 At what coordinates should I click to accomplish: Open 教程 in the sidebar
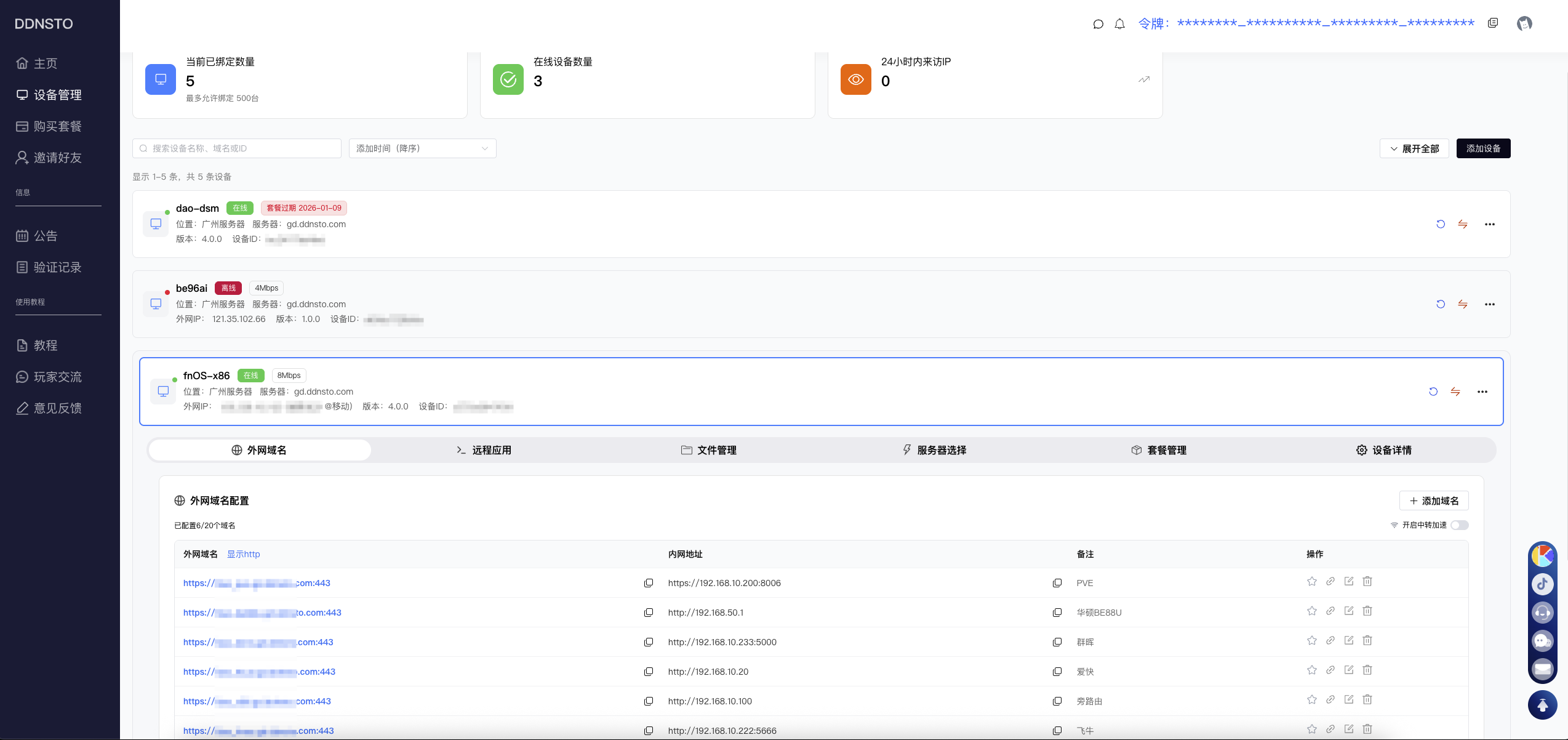click(36, 345)
